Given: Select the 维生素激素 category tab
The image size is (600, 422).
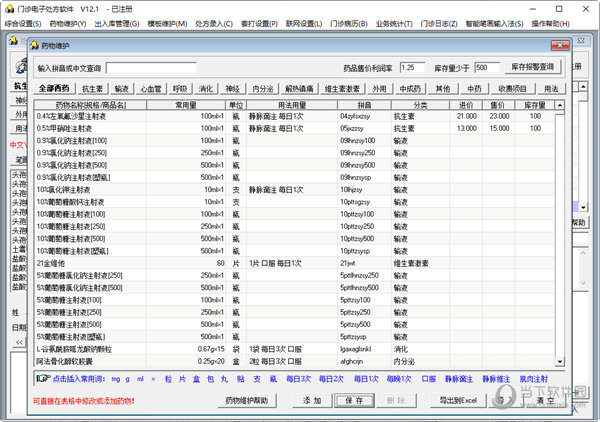Looking at the screenshot, I should pyautogui.click(x=342, y=89).
